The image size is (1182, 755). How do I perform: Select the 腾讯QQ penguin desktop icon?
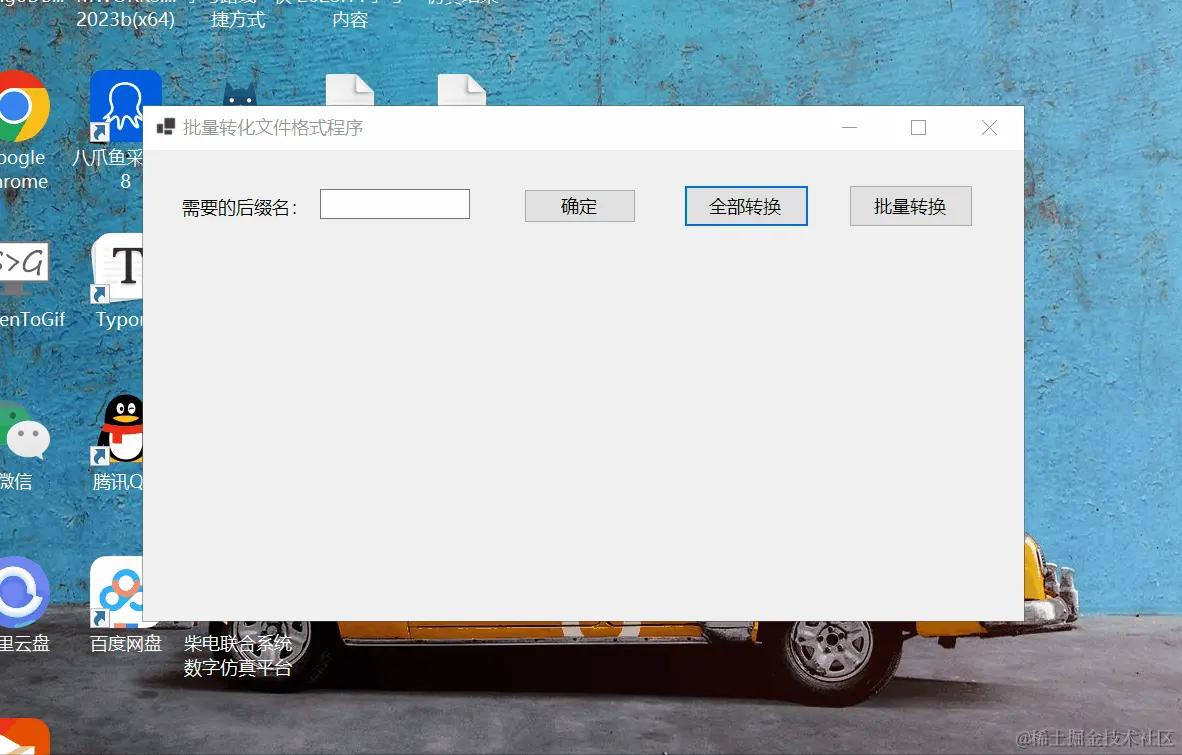pos(118,428)
